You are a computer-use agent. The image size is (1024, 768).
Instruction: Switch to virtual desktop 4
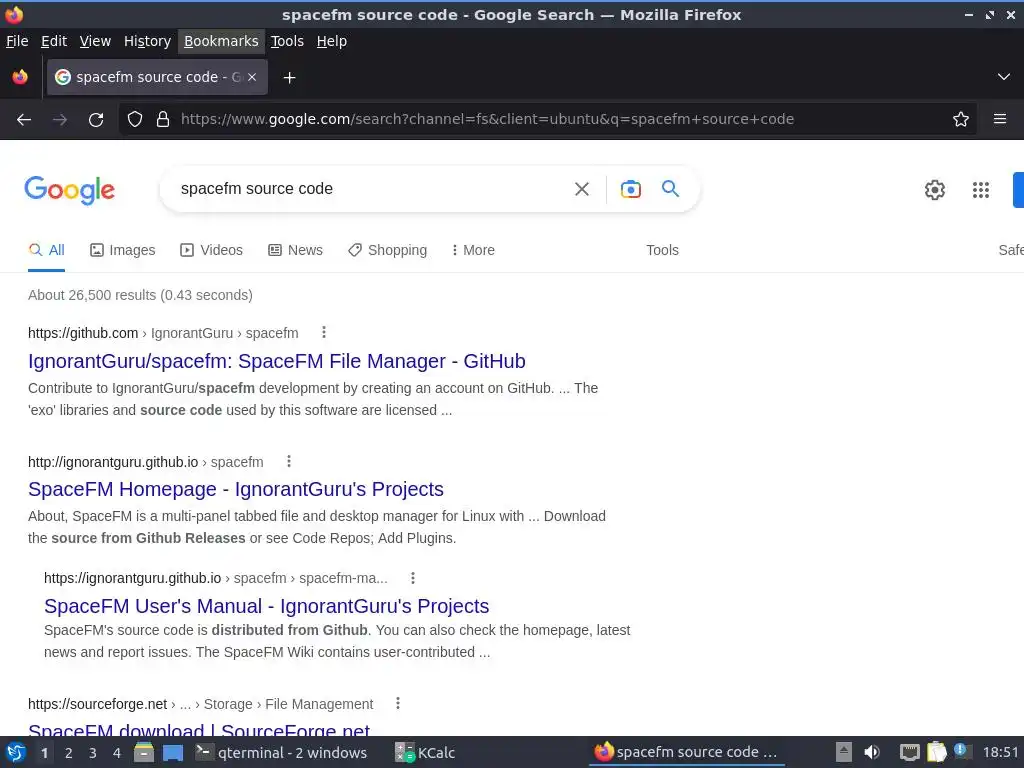pos(117,753)
